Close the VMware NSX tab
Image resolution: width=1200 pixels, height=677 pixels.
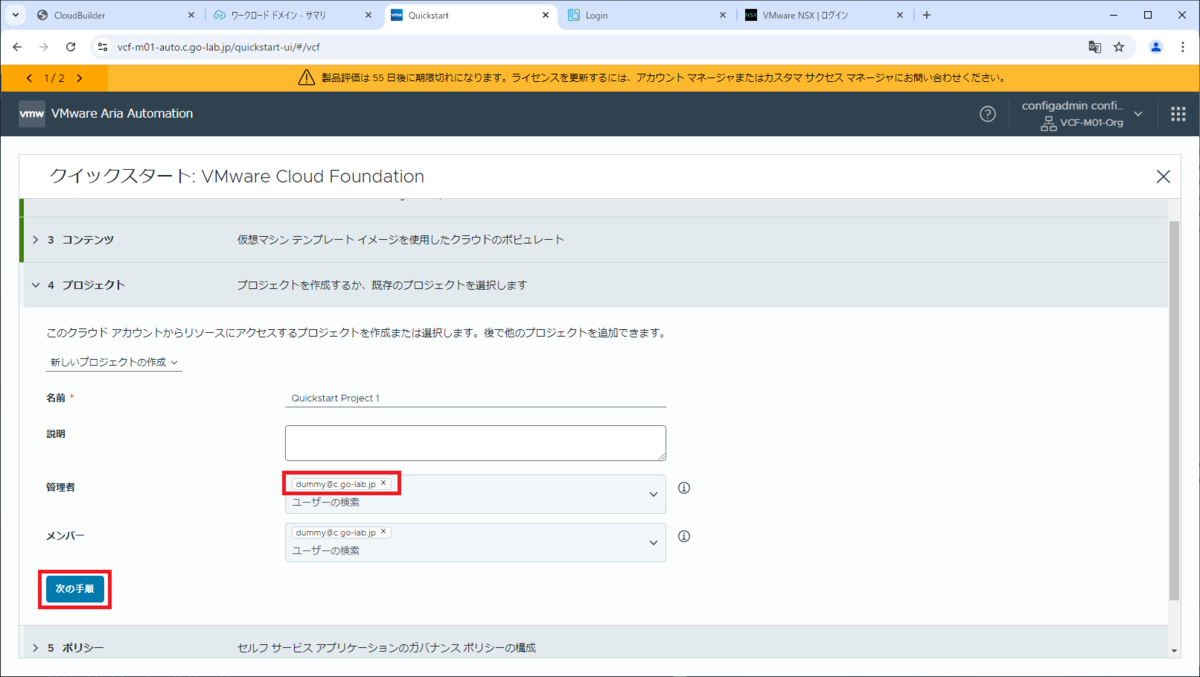click(x=899, y=15)
